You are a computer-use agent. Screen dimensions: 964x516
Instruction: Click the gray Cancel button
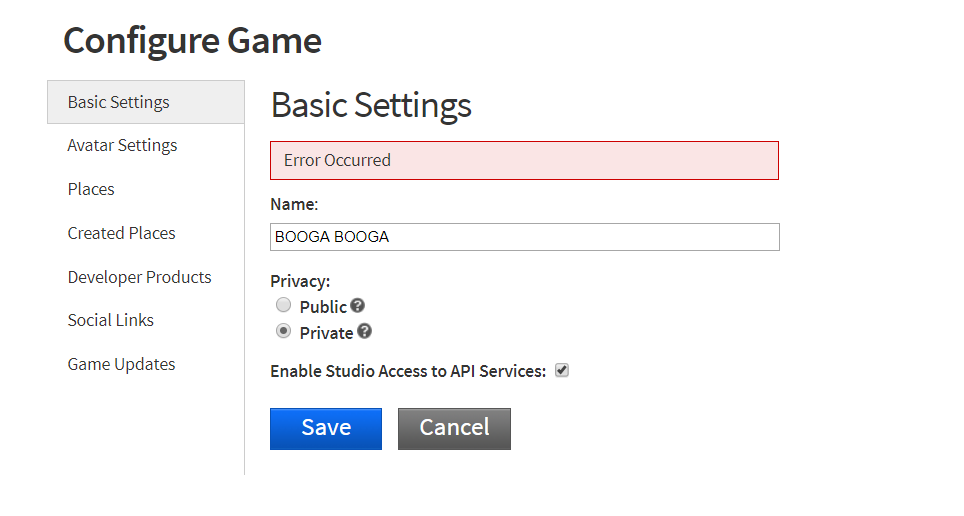pos(454,429)
